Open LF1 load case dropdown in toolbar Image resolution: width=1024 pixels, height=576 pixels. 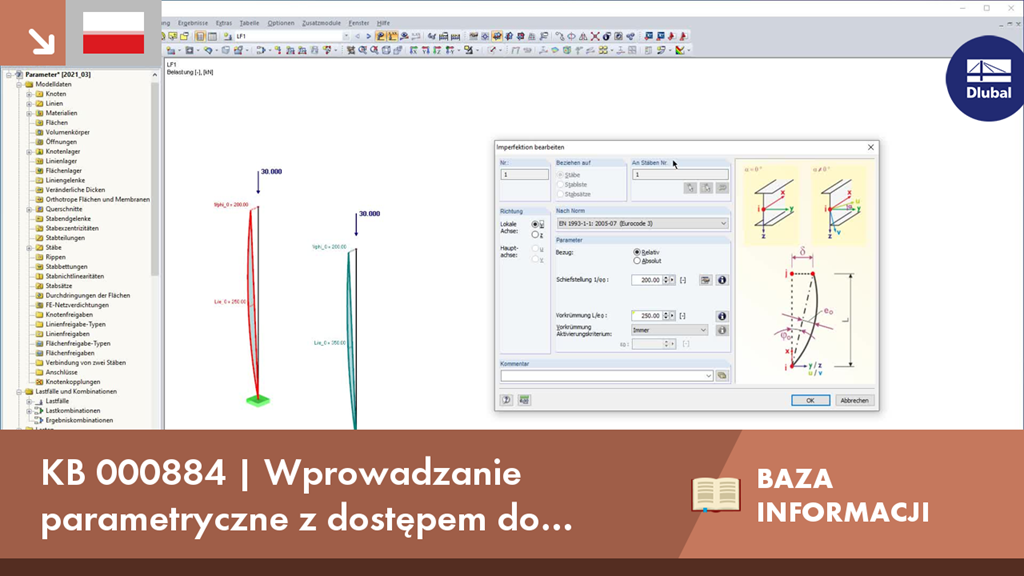345,37
